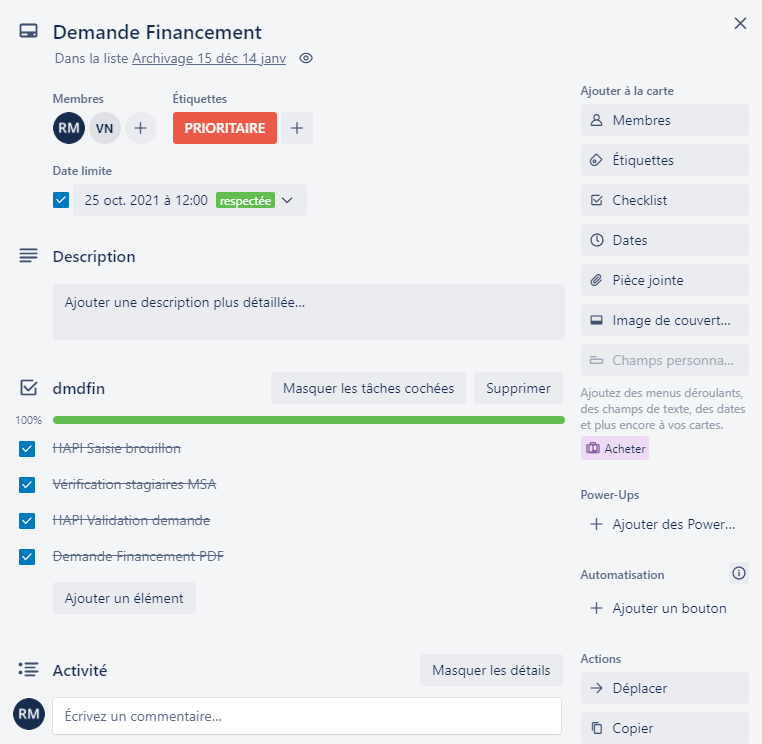762x744 pixels.
Task: Open Membres in Ajouter à la carte
Action: point(664,120)
